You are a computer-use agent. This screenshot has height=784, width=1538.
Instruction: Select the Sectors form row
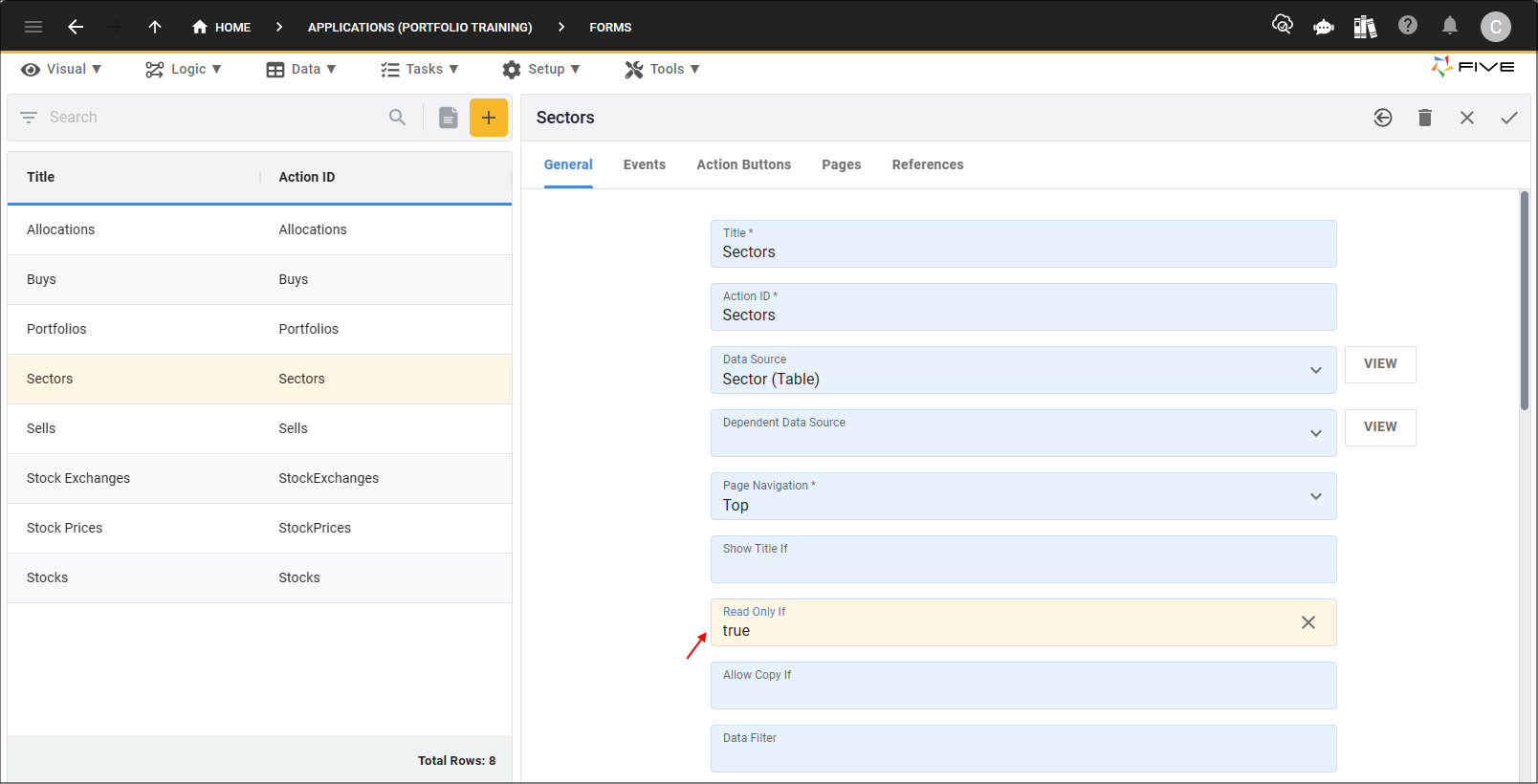259,379
